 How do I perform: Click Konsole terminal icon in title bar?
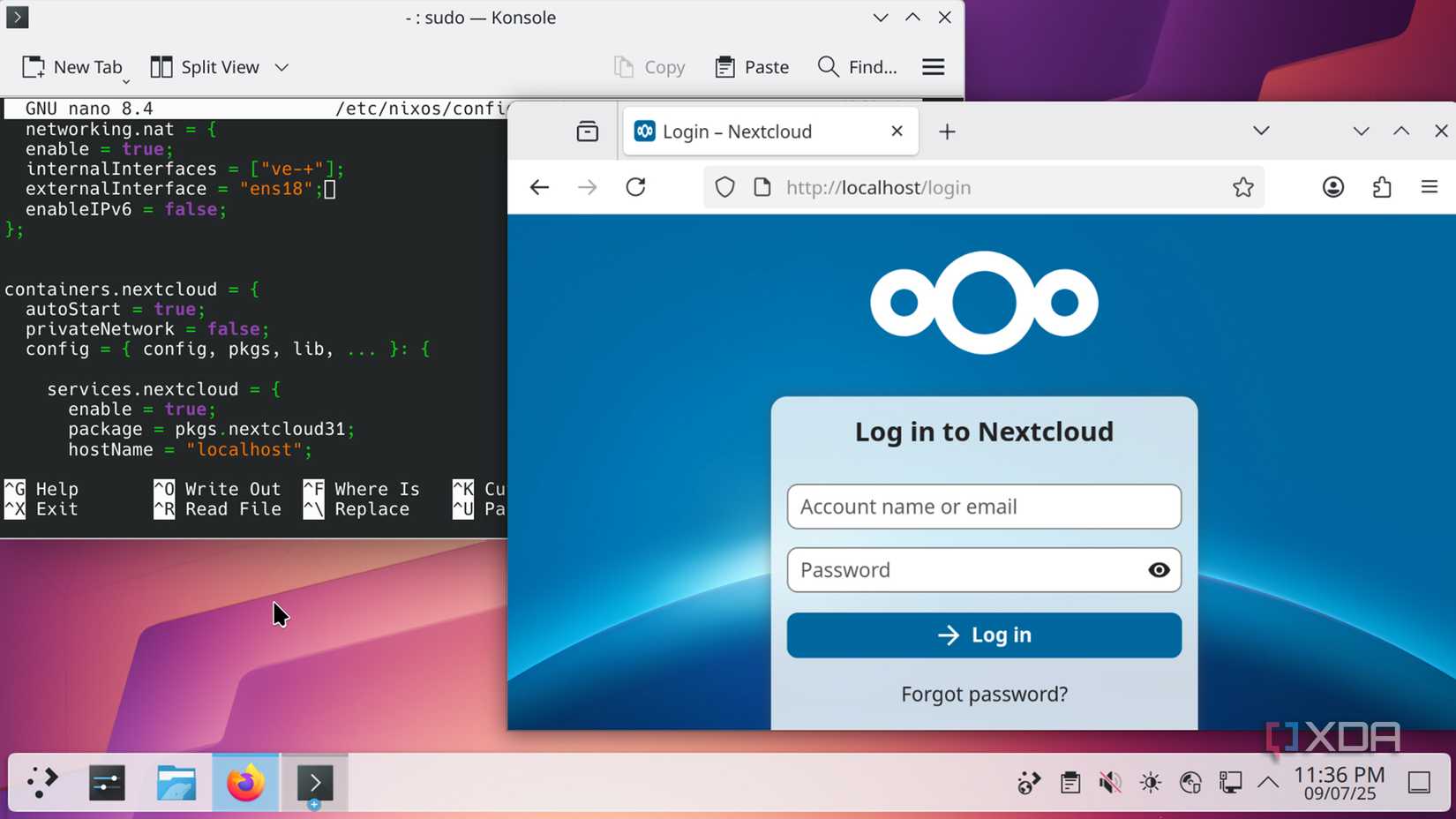(x=17, y=17)
